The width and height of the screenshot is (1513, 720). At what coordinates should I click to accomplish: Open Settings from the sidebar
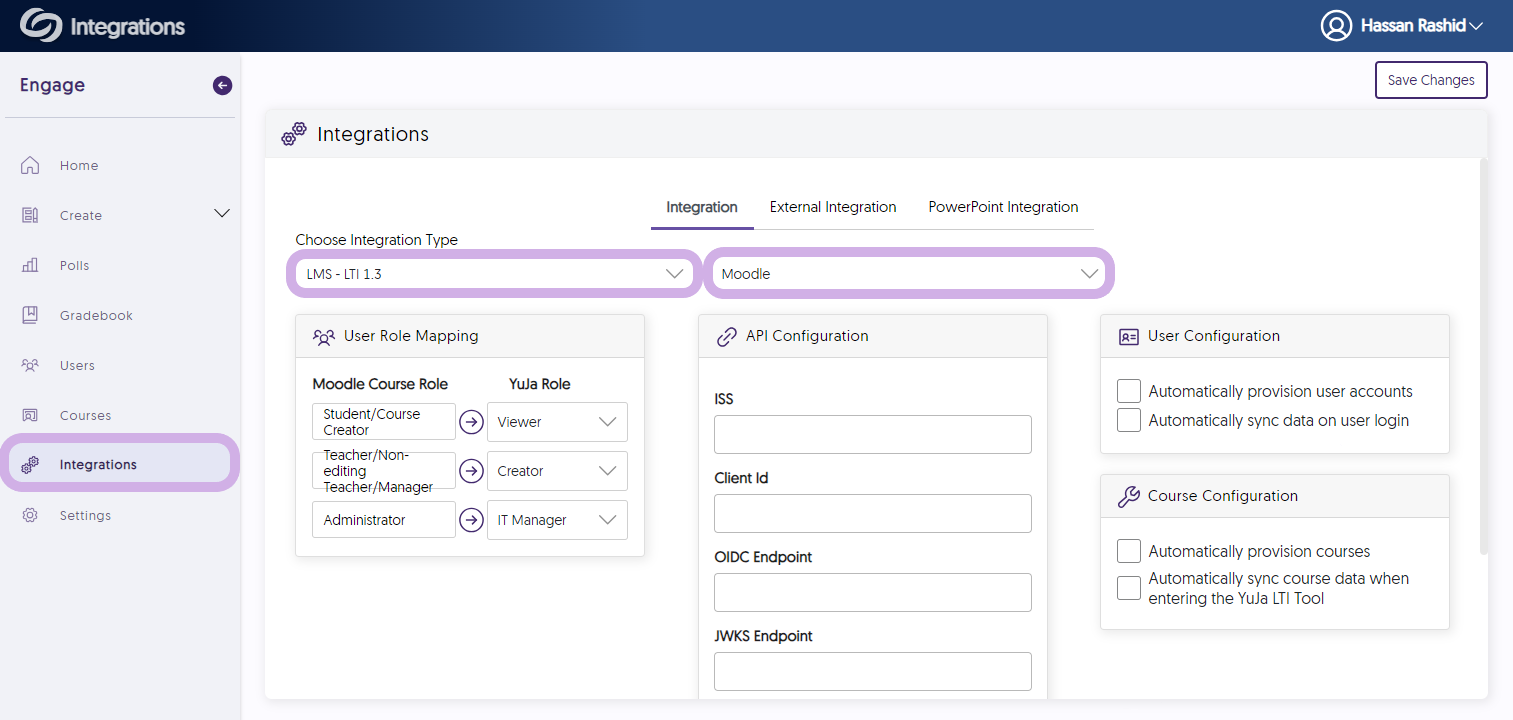click(85, 516)
